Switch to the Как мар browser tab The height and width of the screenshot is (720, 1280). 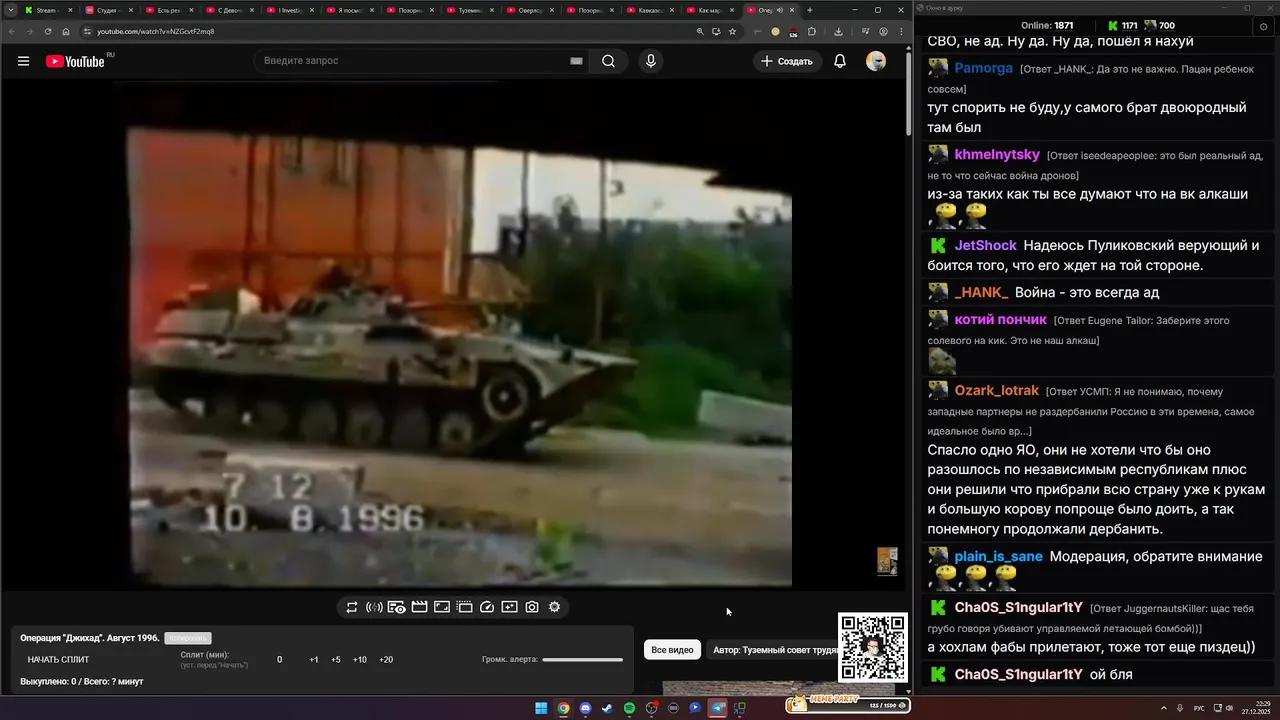click(x=709, y=10)
